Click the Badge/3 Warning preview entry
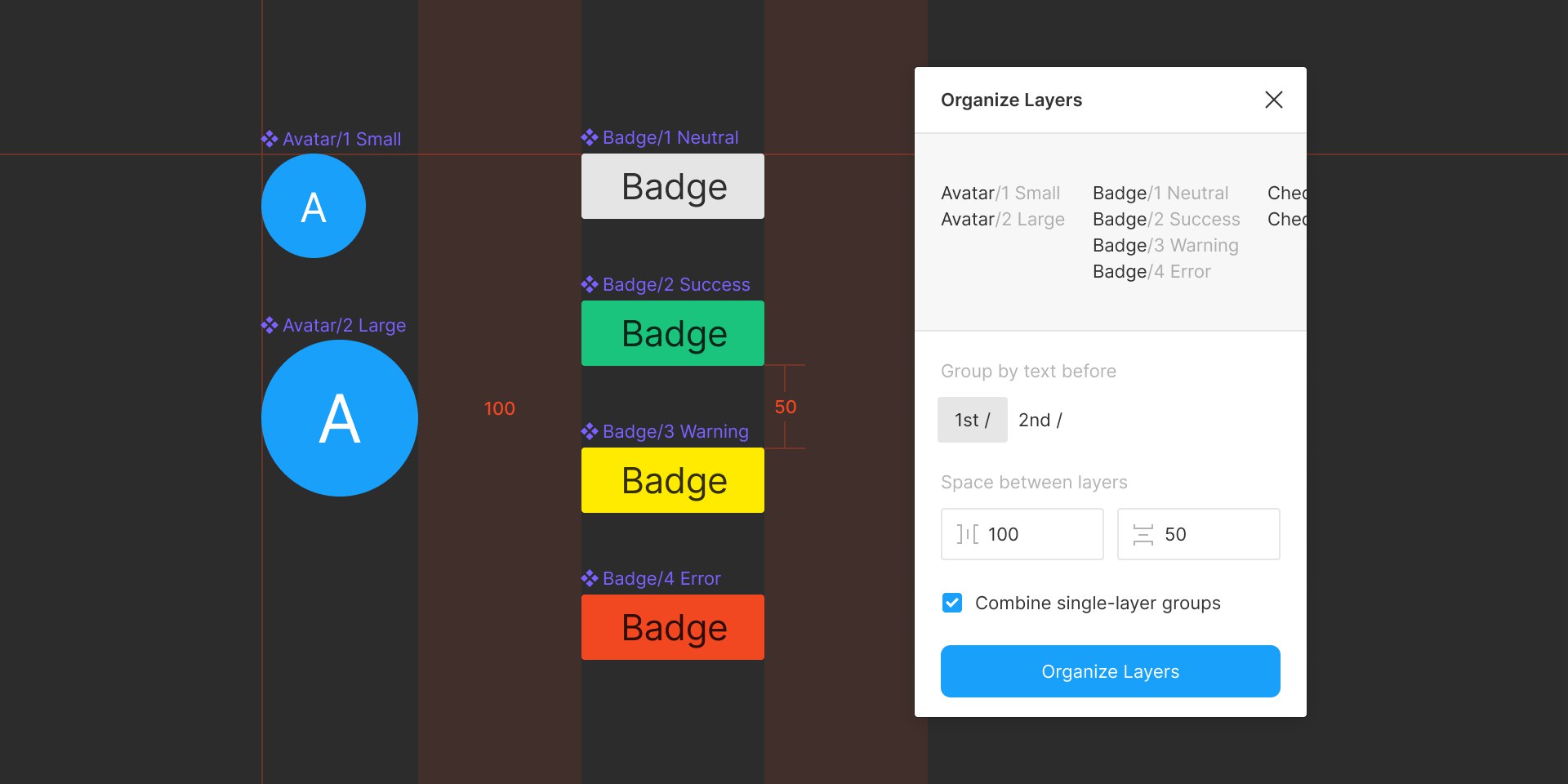Image resolution: width=1568 pixels, height=784 pixels. point(1165,245)
